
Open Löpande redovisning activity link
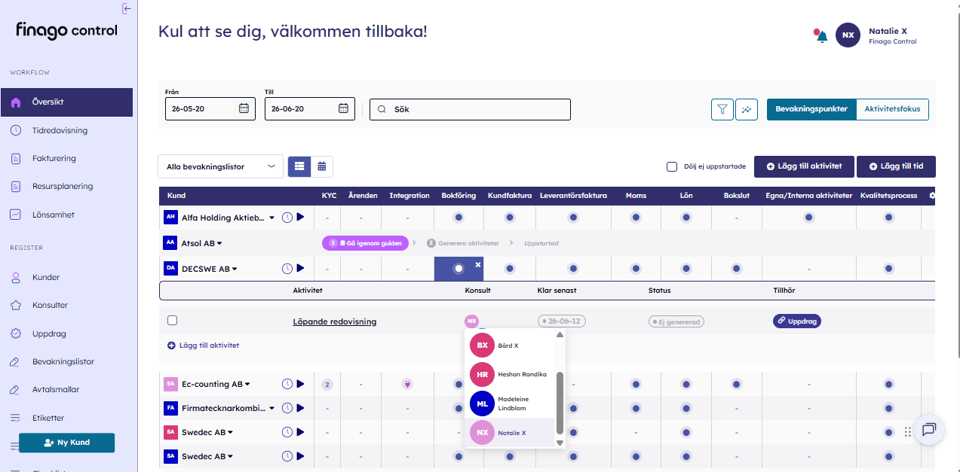tap(335, 321)
